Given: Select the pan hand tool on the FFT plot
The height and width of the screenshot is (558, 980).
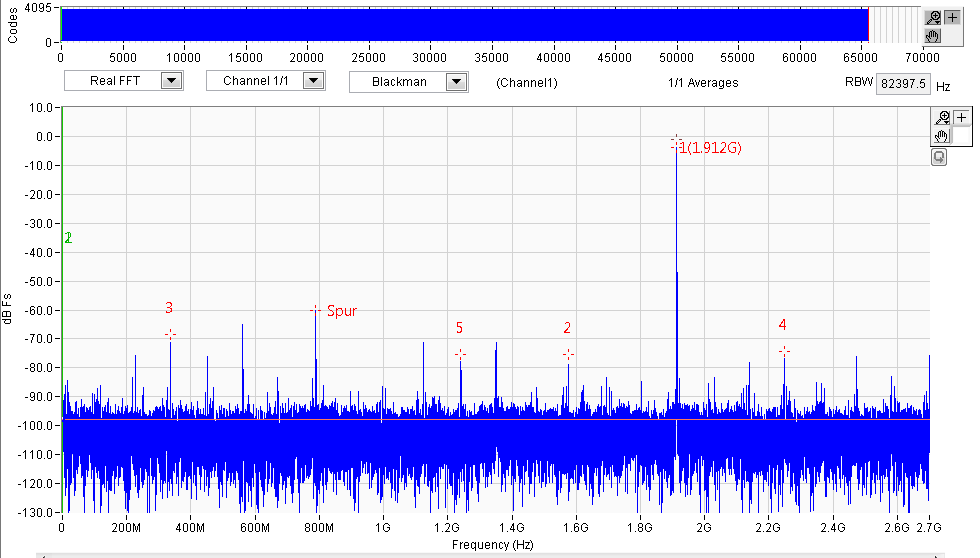Looking at the screenshot, I should (x=942, y=136).
